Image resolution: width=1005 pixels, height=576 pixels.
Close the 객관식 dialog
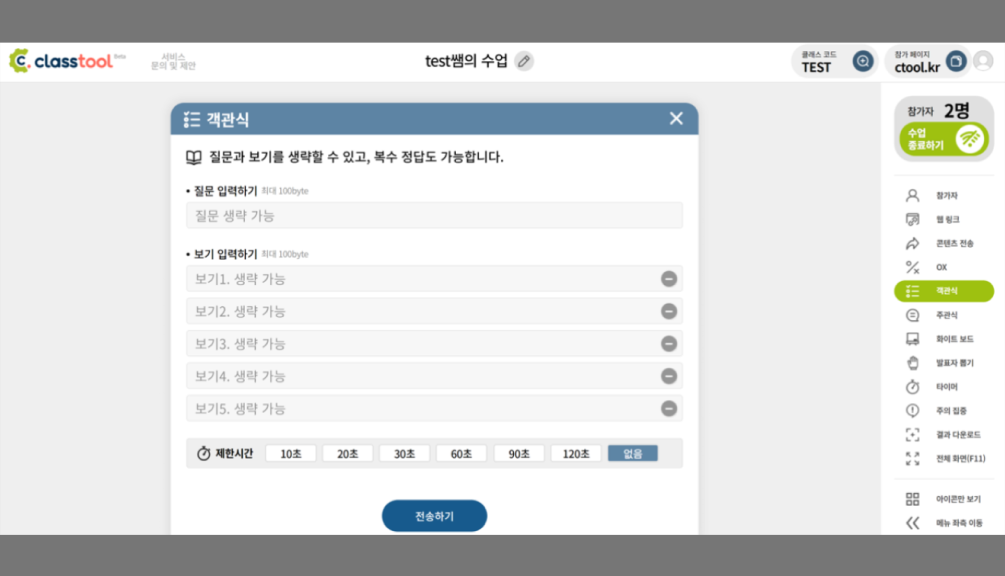(676, 119)
